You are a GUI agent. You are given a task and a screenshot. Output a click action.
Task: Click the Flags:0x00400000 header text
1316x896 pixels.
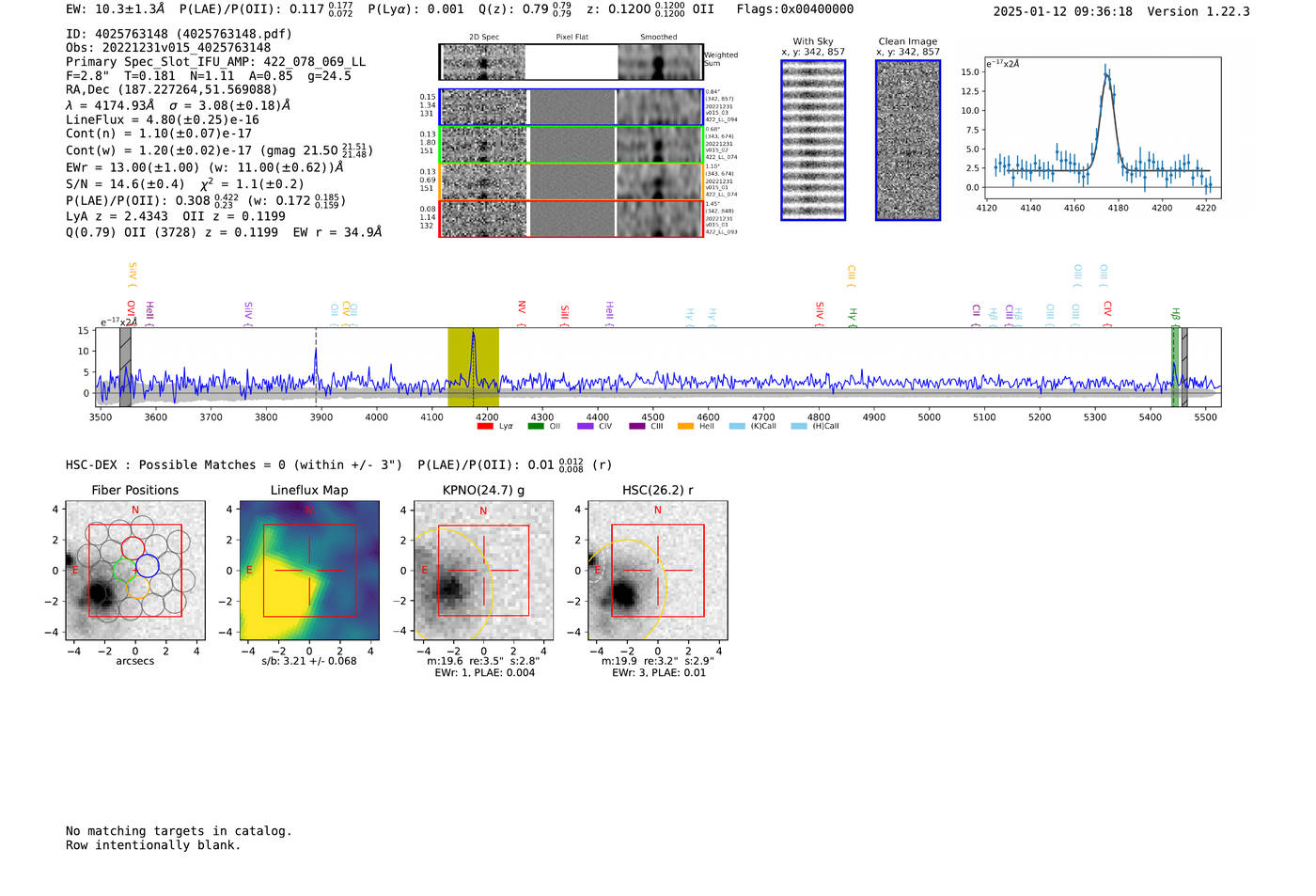(795, 8)
